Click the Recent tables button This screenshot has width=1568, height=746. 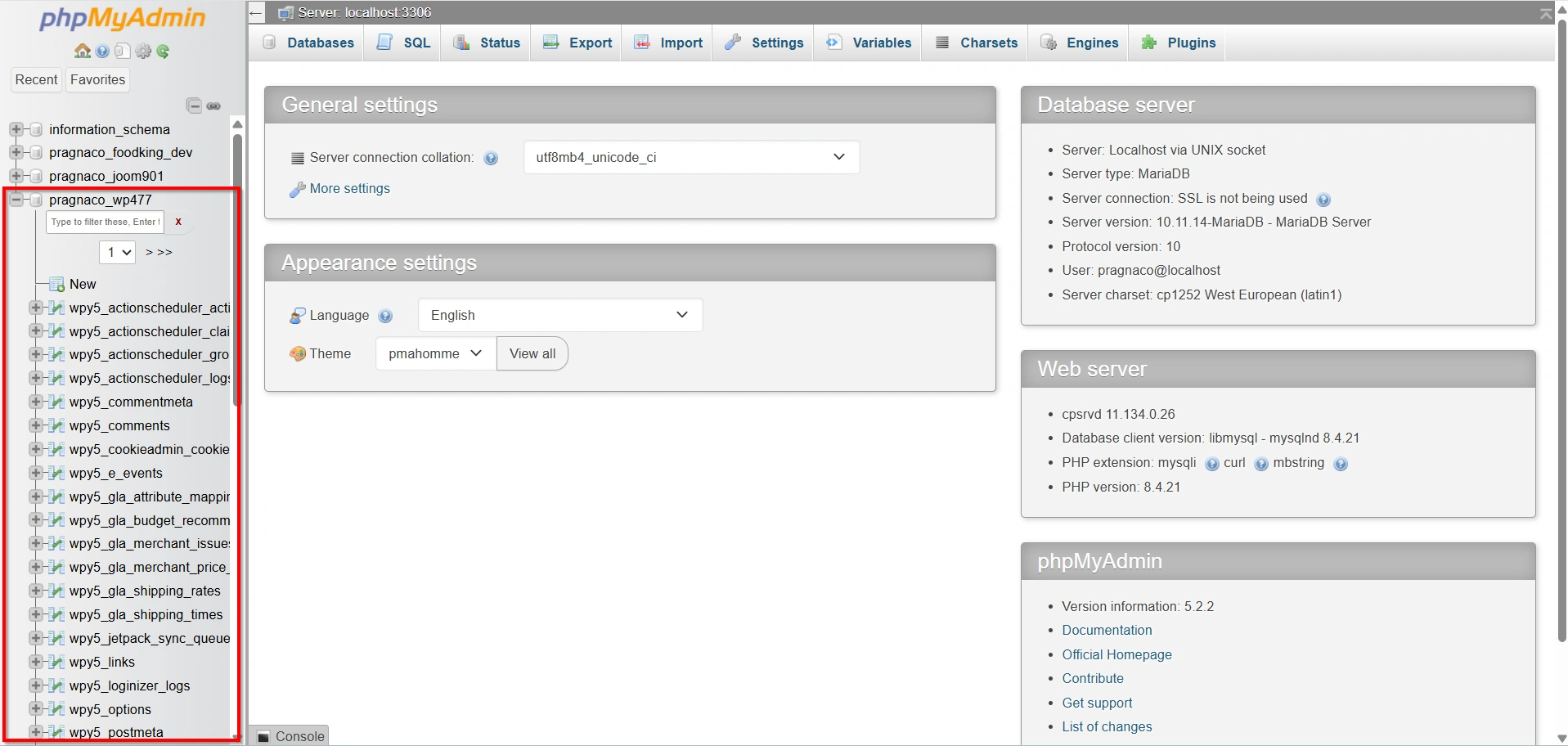click(x=37, y=79)
